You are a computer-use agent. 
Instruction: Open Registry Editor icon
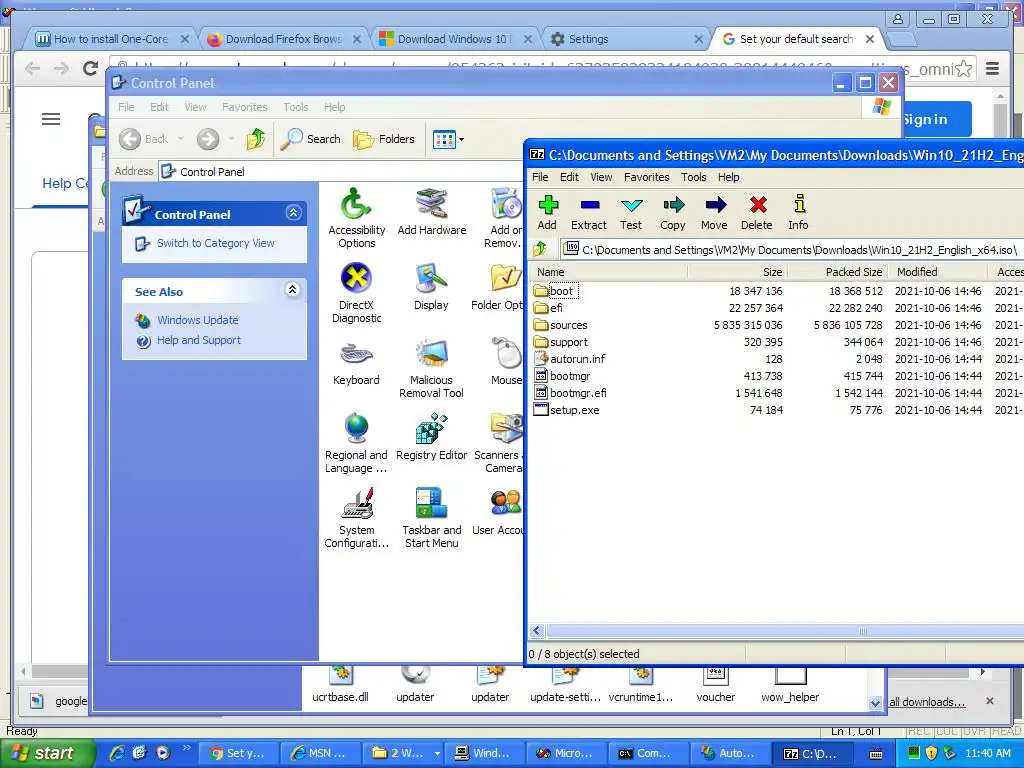[431, 438]
